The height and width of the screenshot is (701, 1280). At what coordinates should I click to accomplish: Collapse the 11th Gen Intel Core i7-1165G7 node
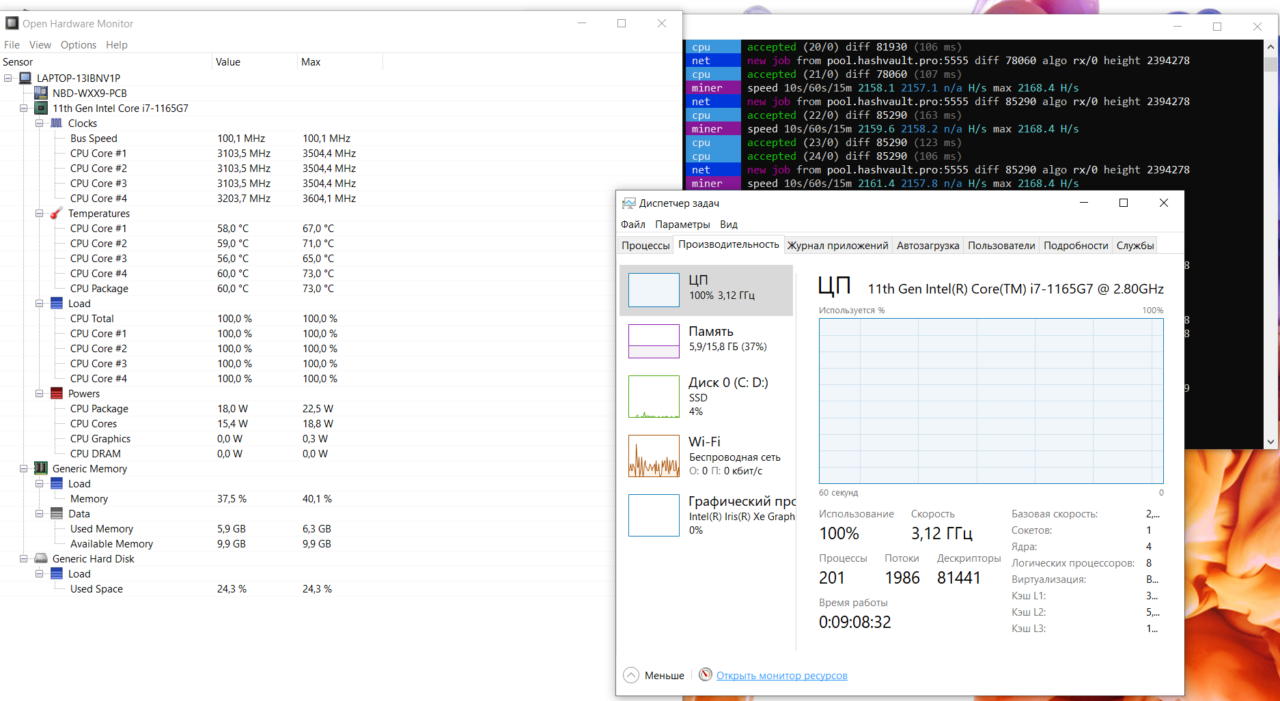[x=25, y=108]
